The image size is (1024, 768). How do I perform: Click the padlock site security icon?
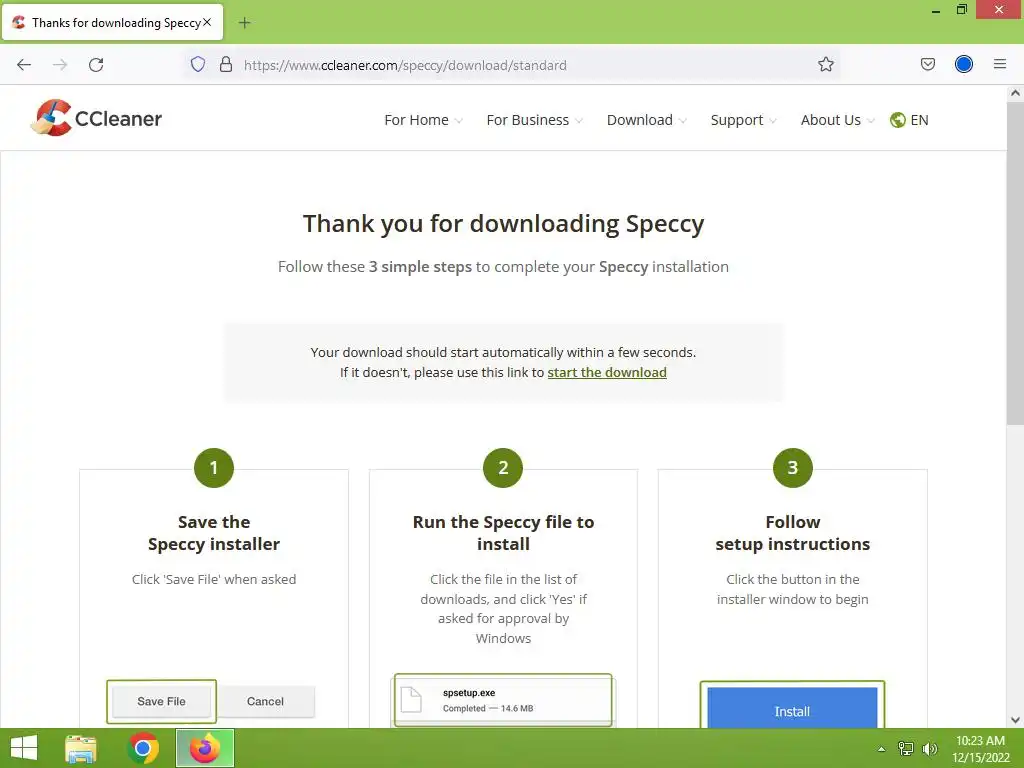[x=226, y=64]
